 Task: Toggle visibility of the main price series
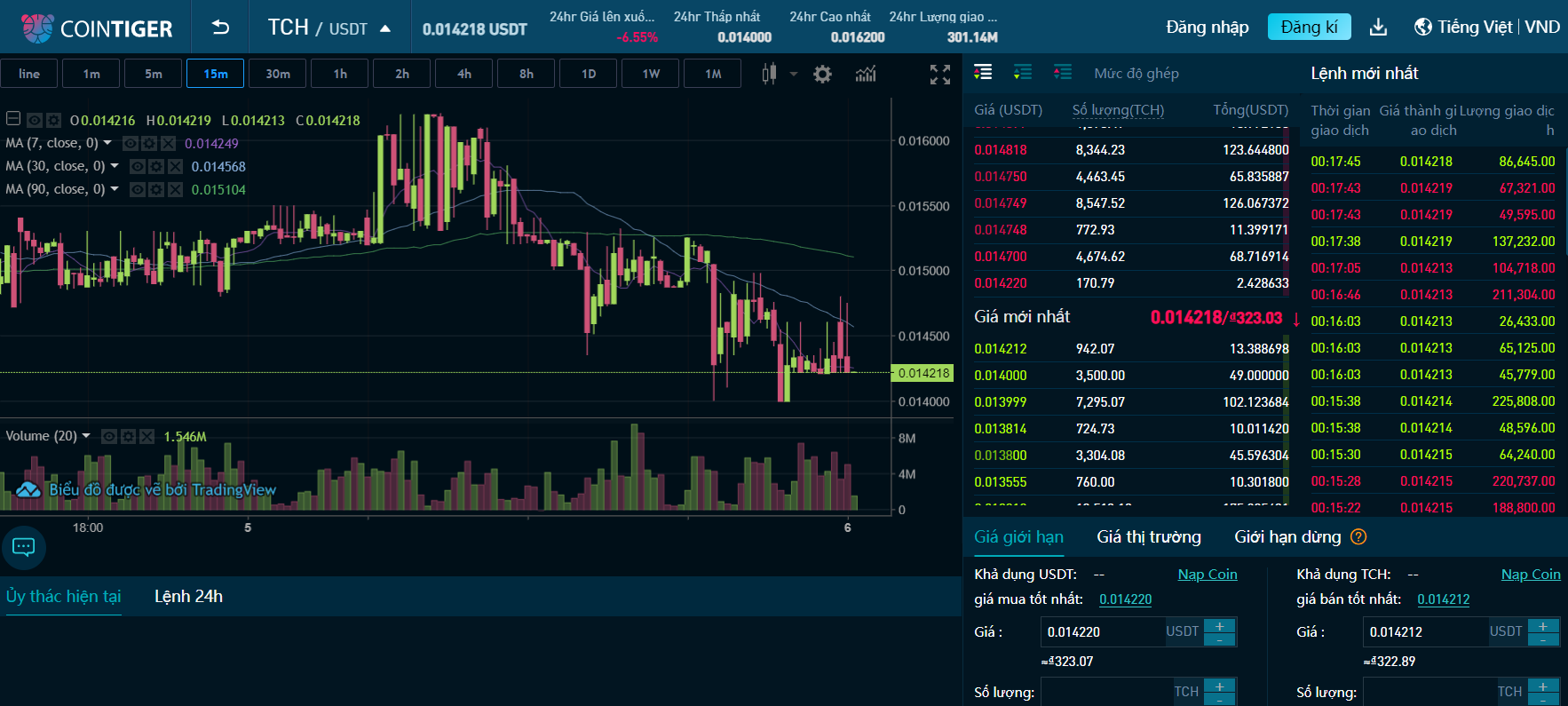click(35, 120)
